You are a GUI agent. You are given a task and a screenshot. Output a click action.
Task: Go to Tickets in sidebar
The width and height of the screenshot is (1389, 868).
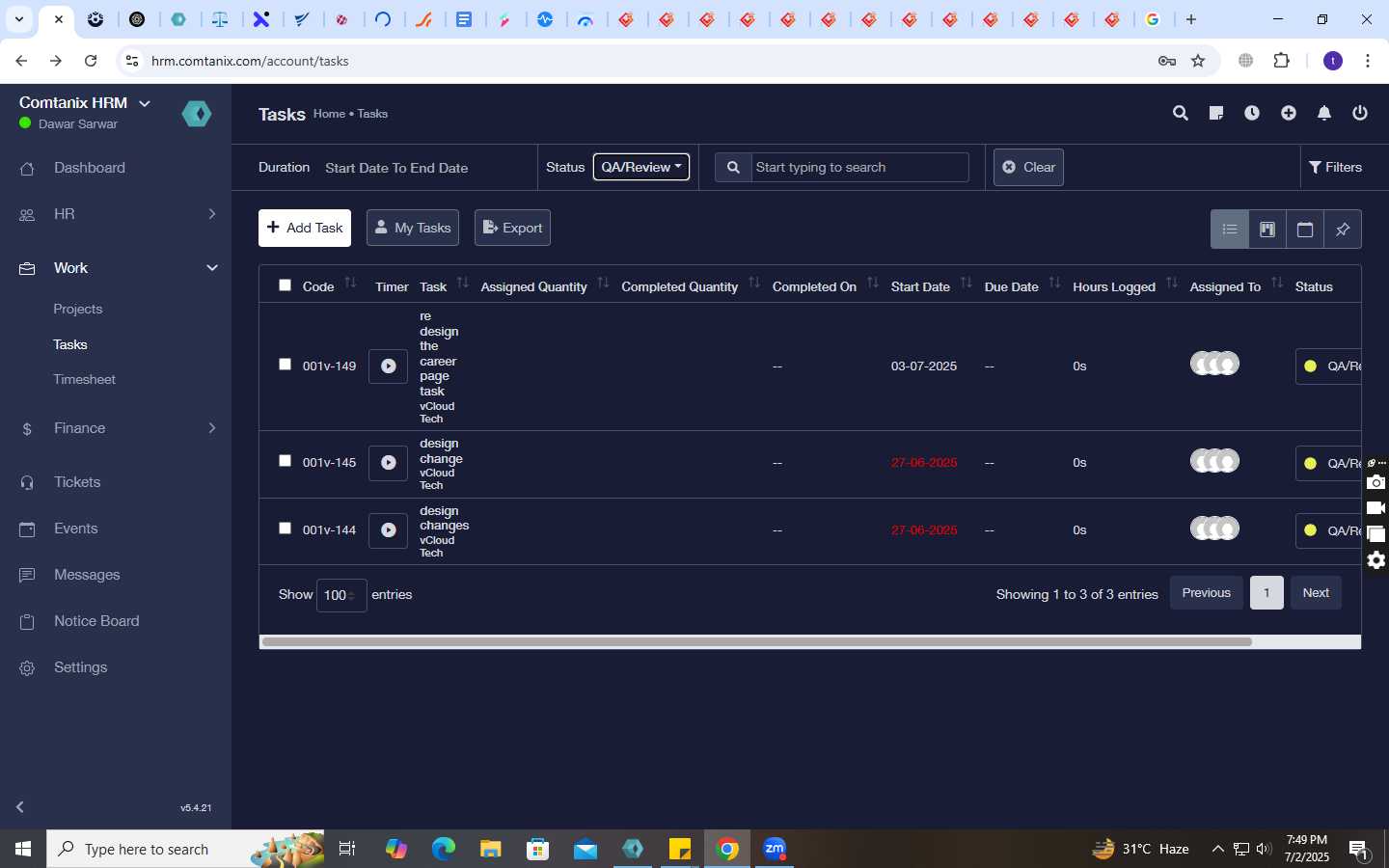(77, 482)
